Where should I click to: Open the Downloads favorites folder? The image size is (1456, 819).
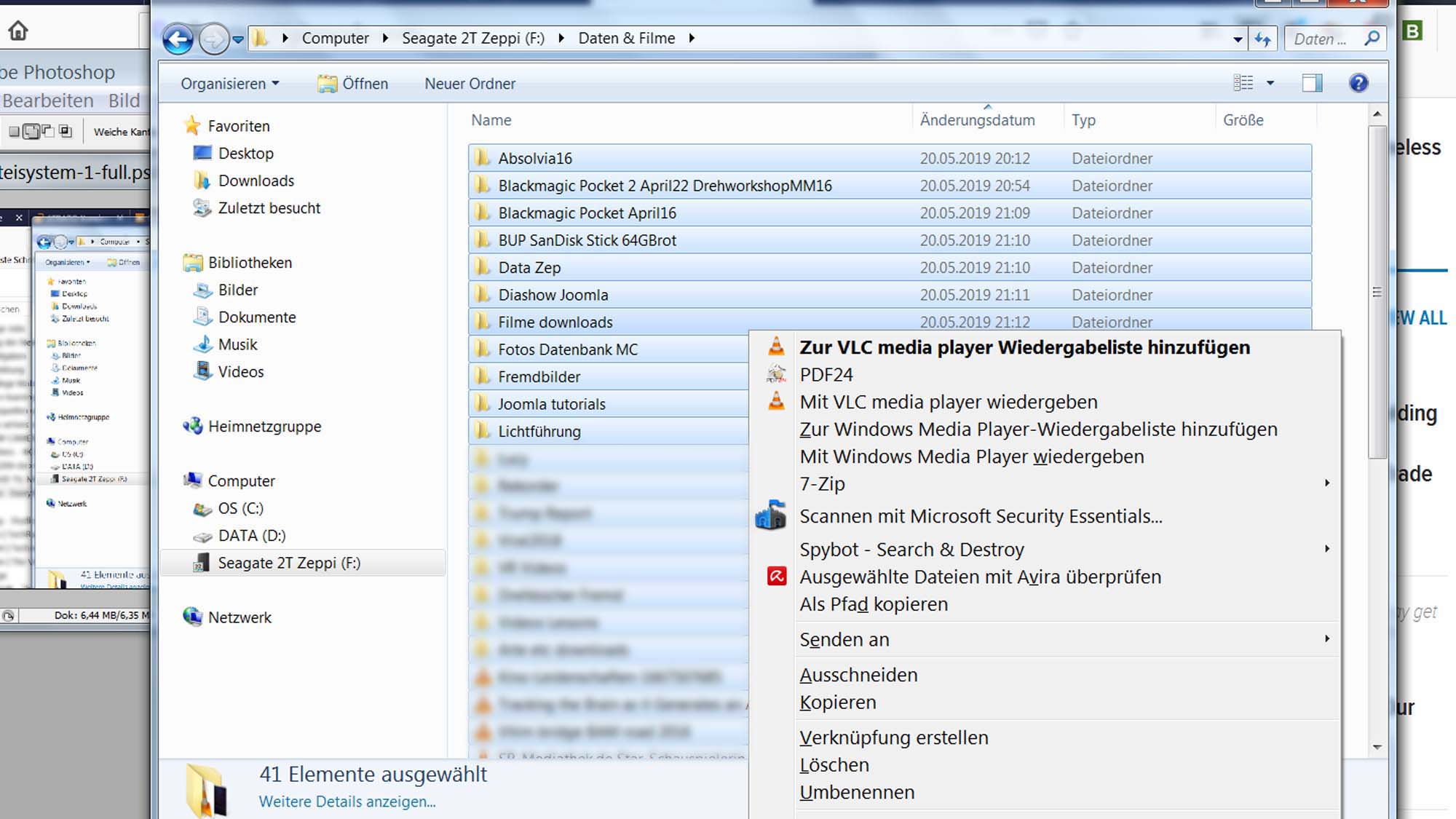tap(256, 181)
